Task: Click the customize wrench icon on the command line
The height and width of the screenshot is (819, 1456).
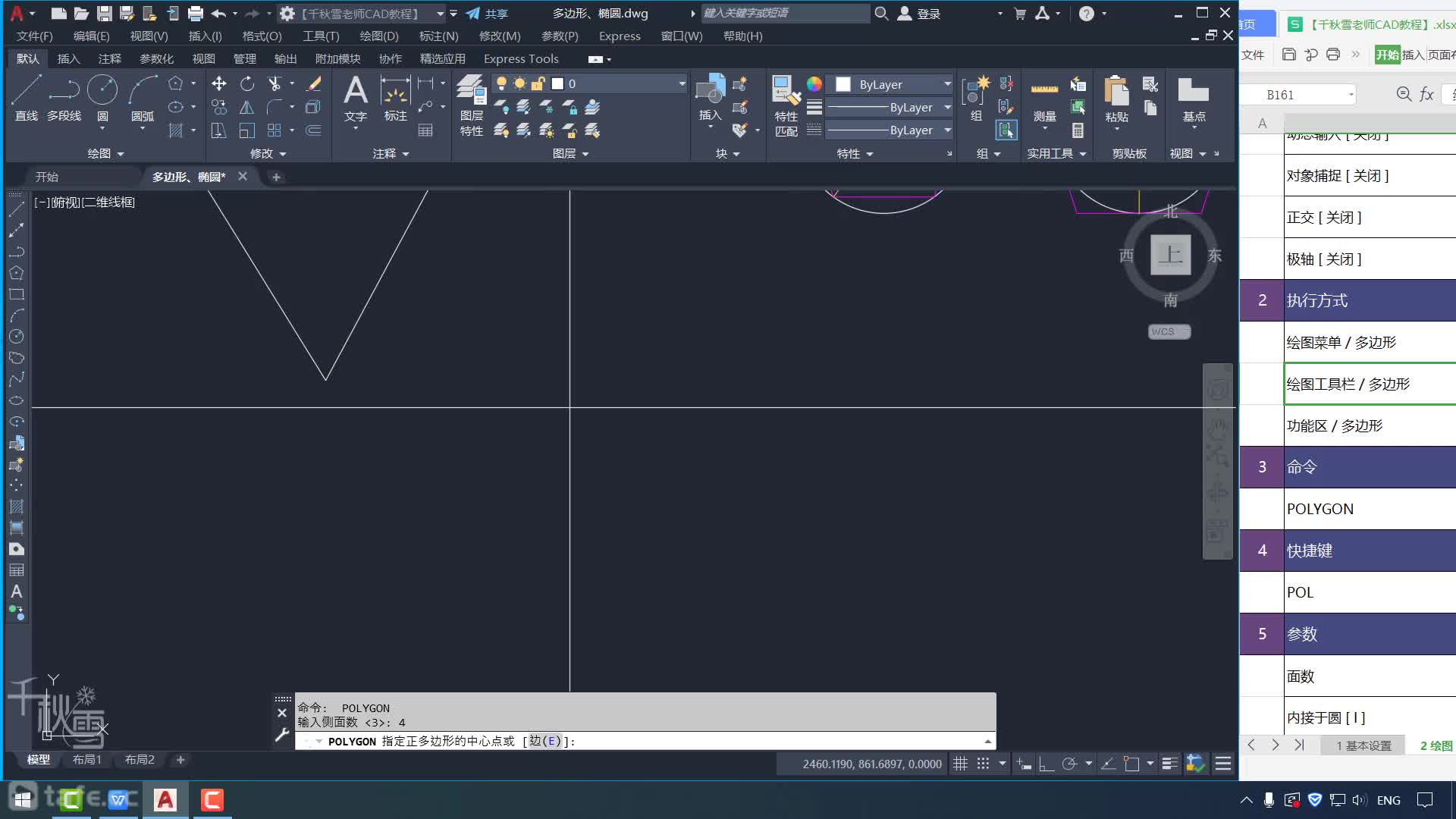Action: [282, 734]
